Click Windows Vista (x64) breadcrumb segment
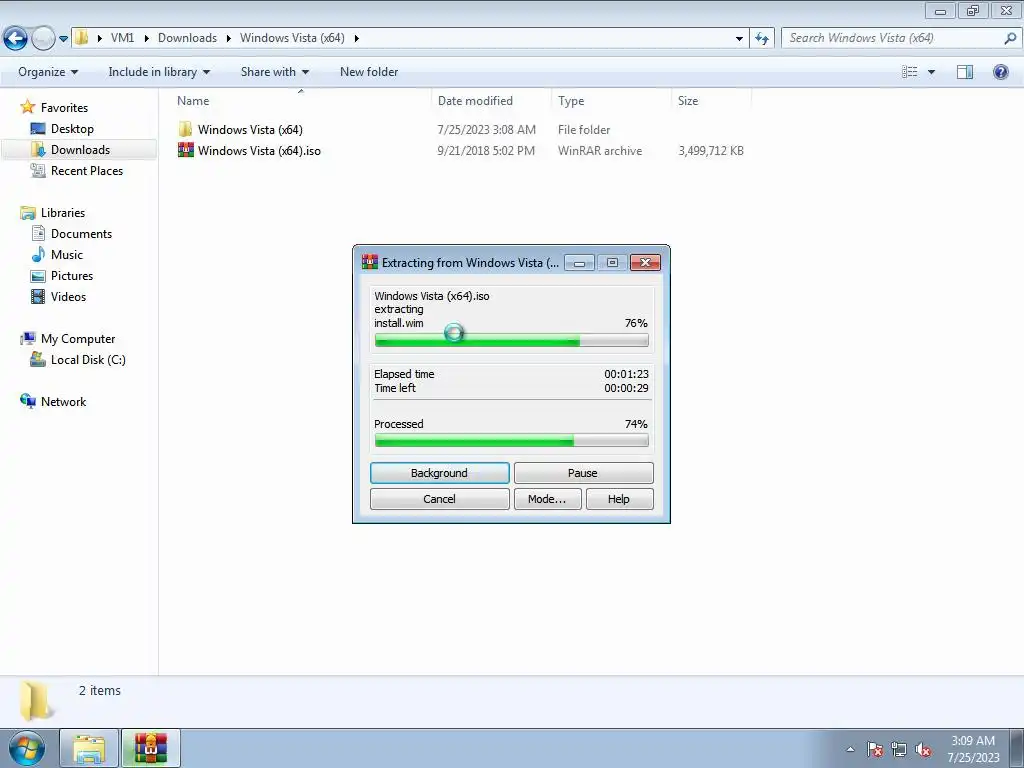The width and height of the screenshot is (1024, 768). coord(292,38)
